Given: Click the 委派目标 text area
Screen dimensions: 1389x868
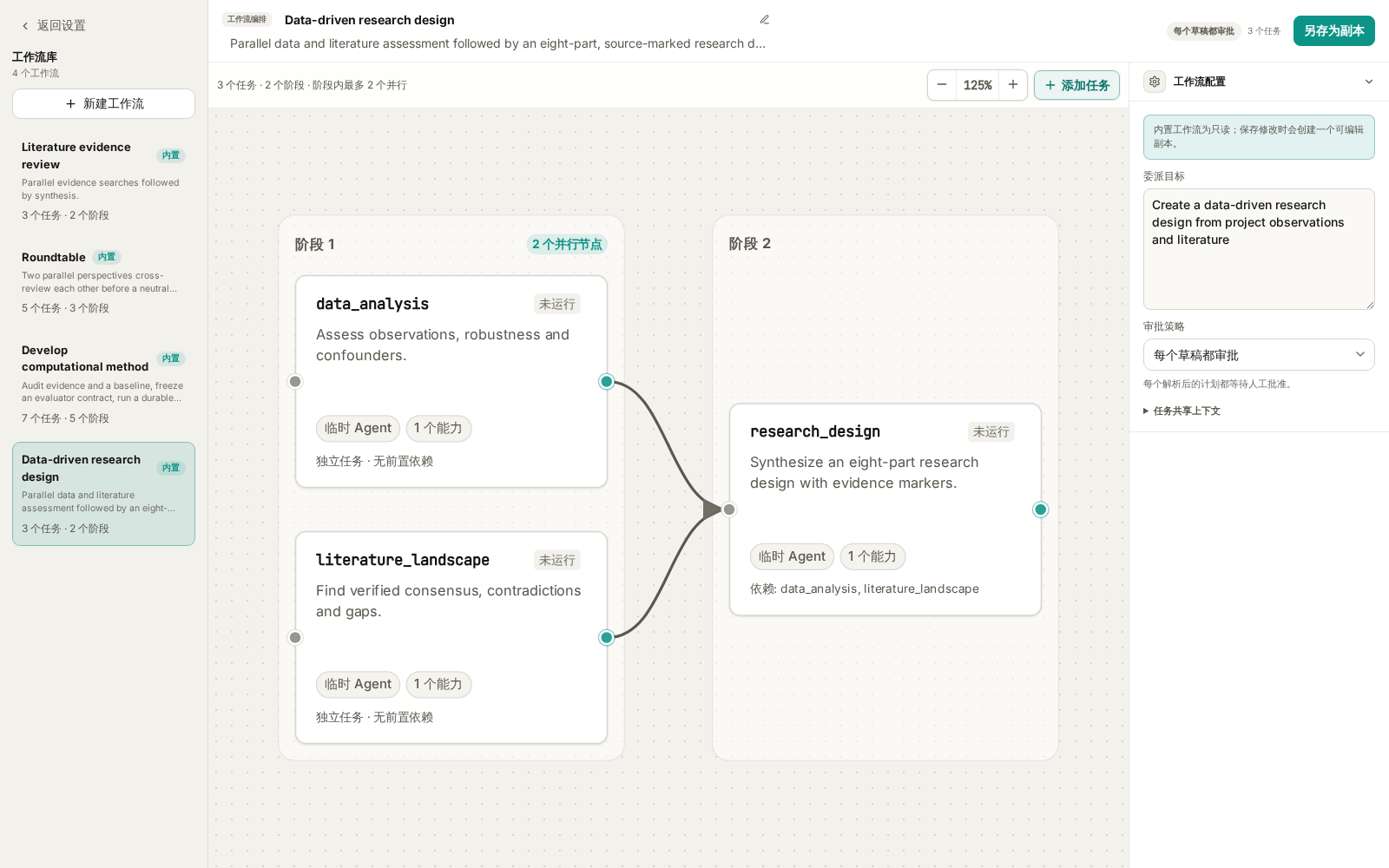Looking at the screenshot, I should coord(1259,249).
